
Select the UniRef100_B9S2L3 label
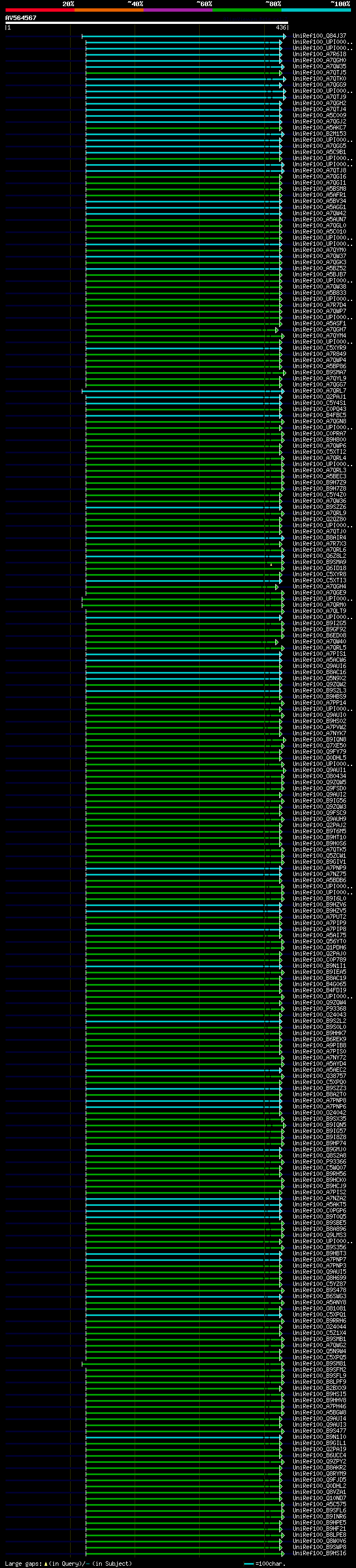[x=319, y=691]
